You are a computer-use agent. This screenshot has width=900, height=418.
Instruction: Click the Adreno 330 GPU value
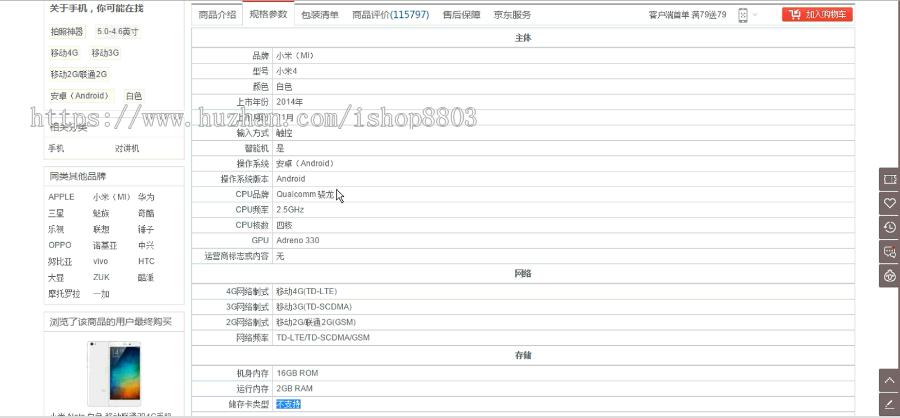click(x=298, y=240)
